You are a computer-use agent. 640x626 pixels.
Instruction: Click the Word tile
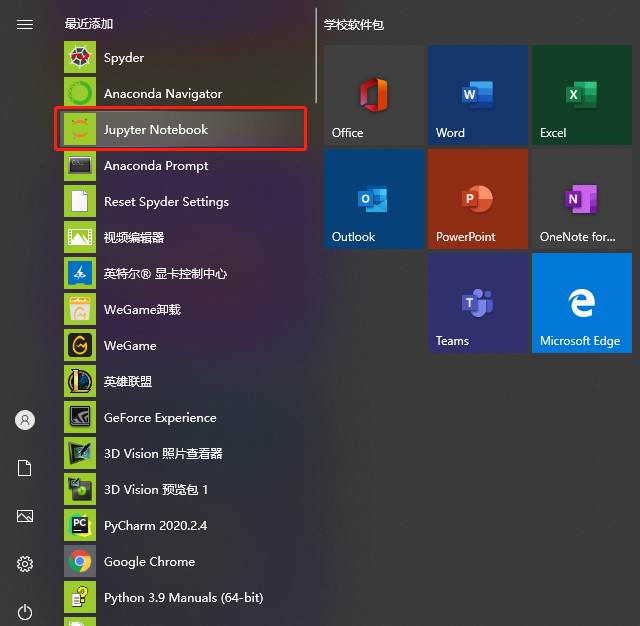(477, 95)
